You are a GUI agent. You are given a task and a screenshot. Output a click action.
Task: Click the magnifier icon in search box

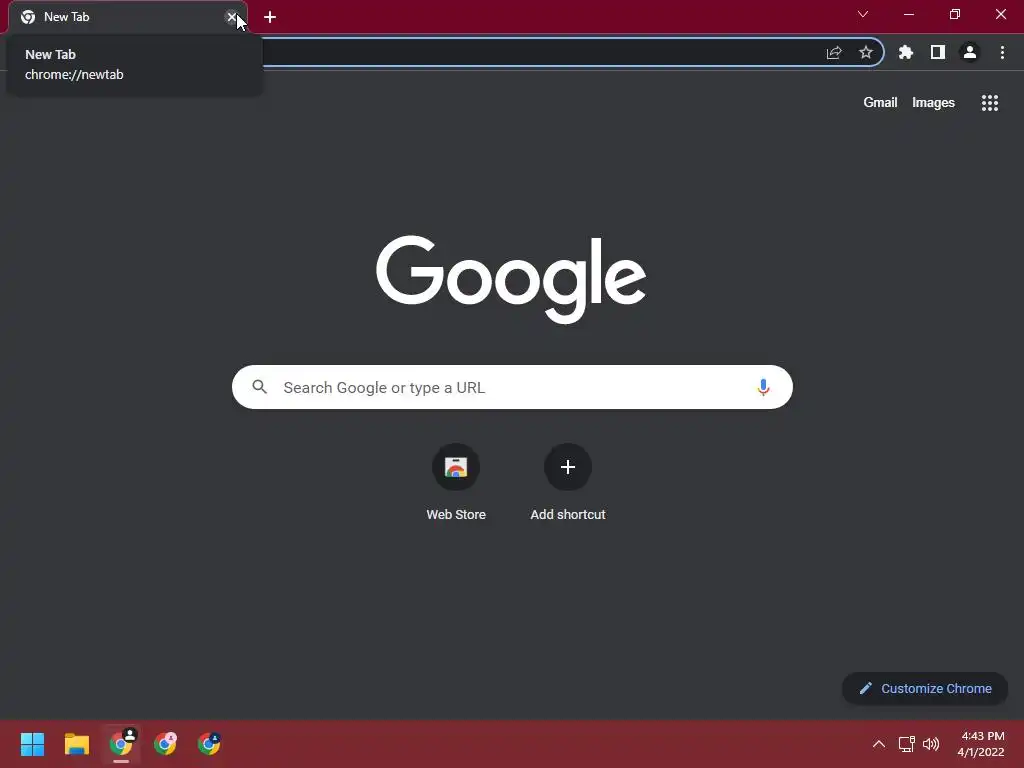pyautogui.click(x=260, y=387)
